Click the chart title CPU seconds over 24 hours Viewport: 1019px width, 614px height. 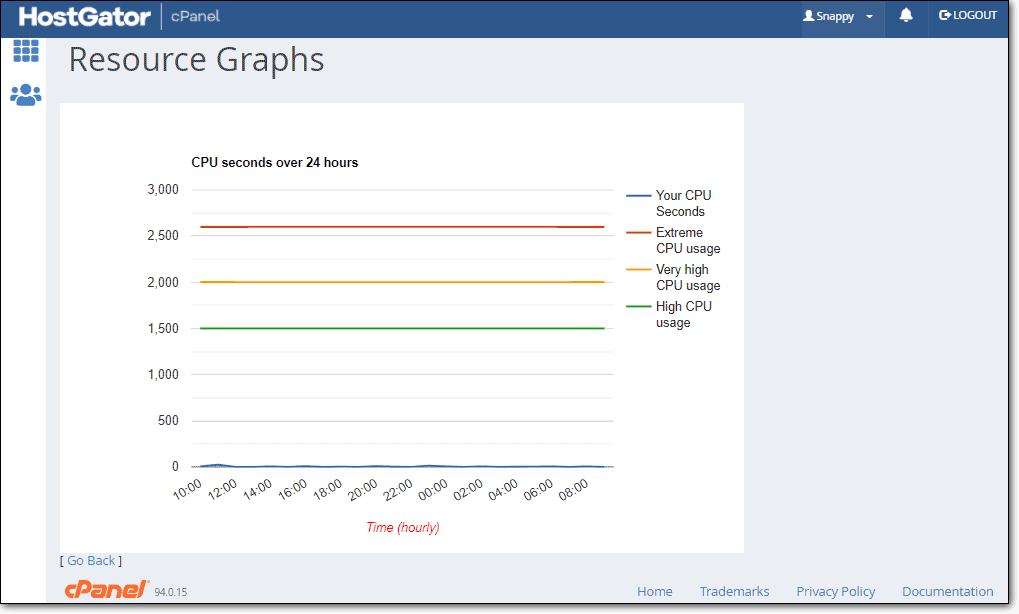[274, 162]
